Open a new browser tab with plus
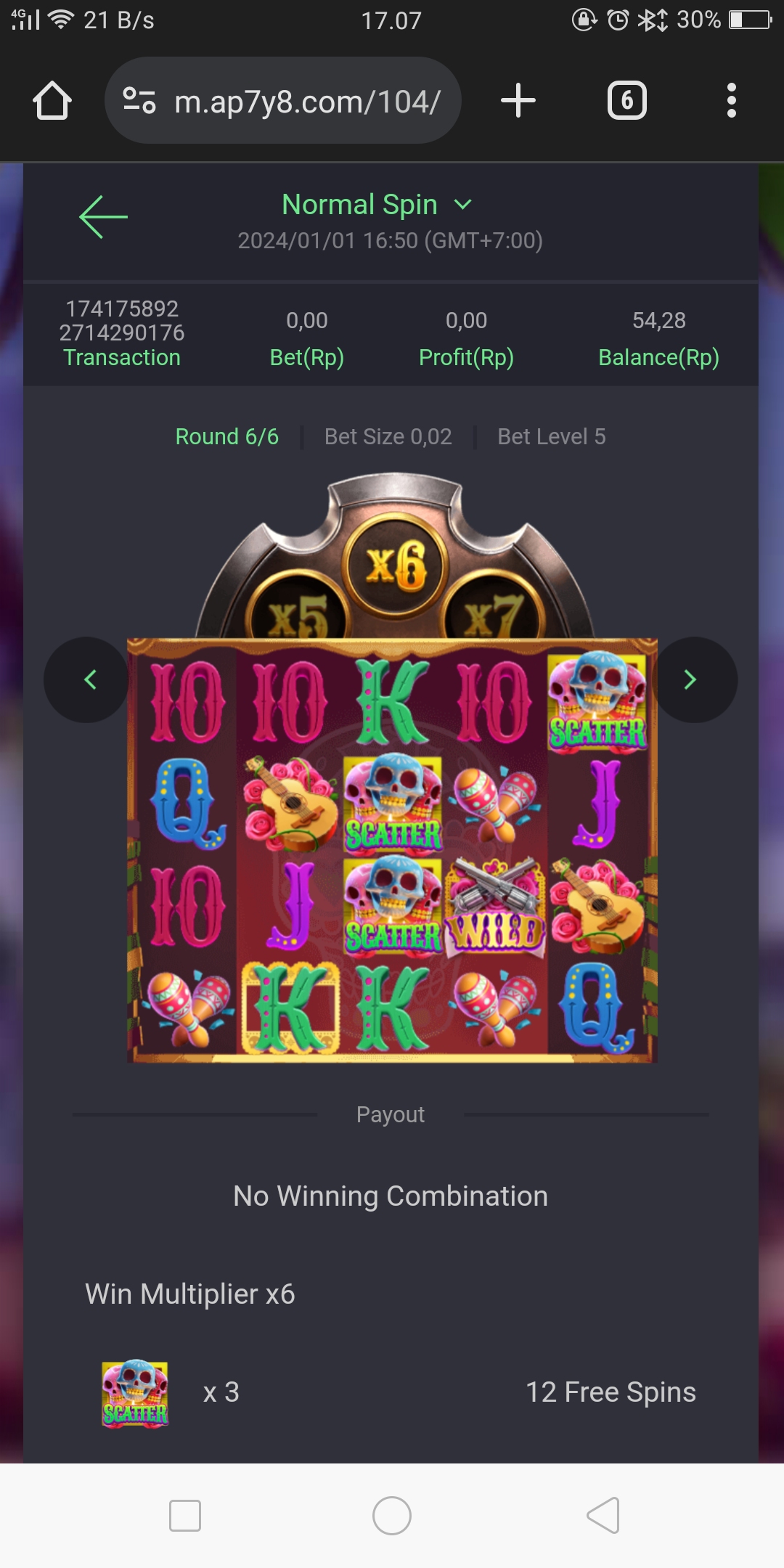 tap(518, 100)
